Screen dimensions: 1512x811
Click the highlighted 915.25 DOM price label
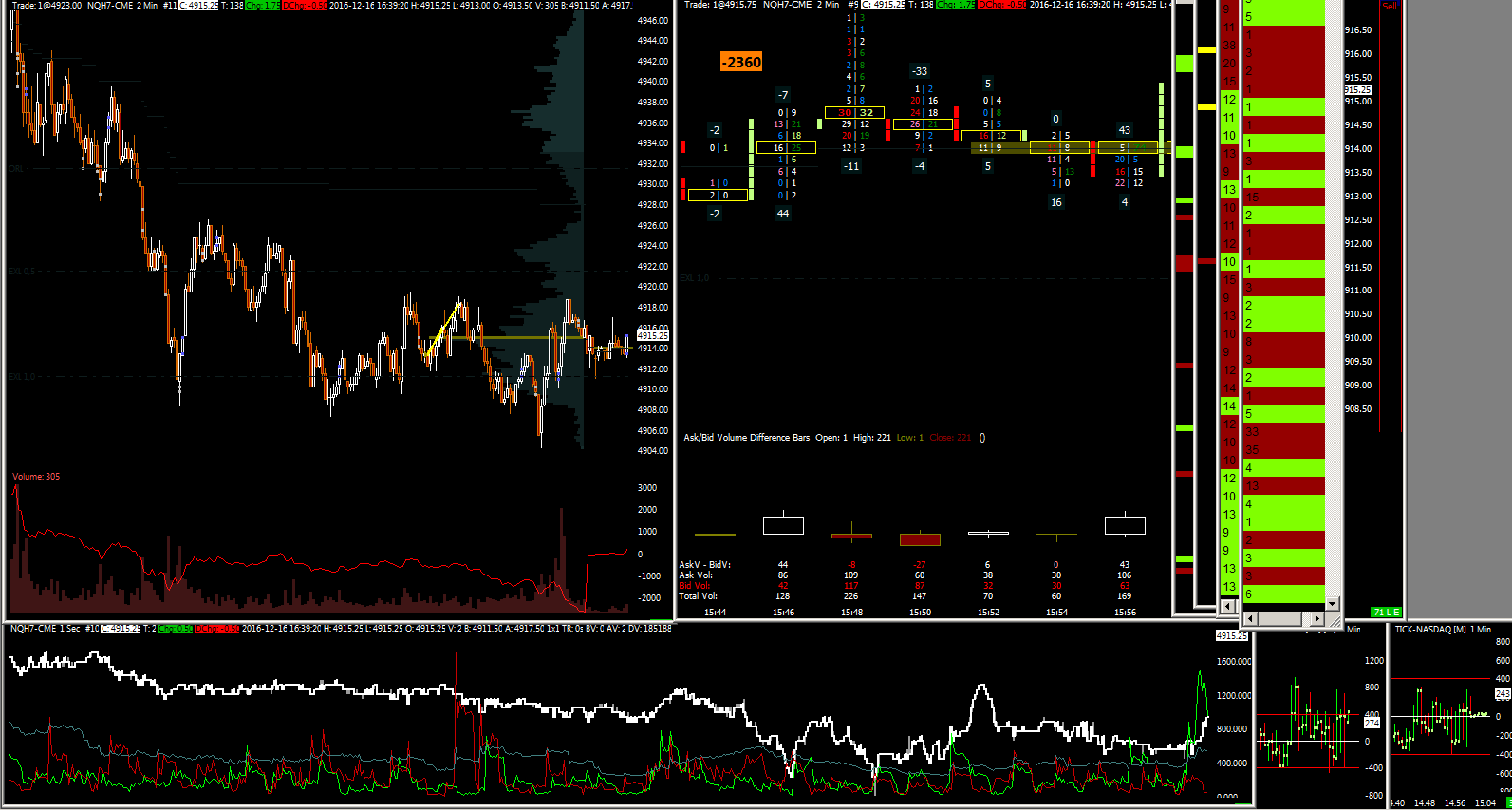[1358, 90]
